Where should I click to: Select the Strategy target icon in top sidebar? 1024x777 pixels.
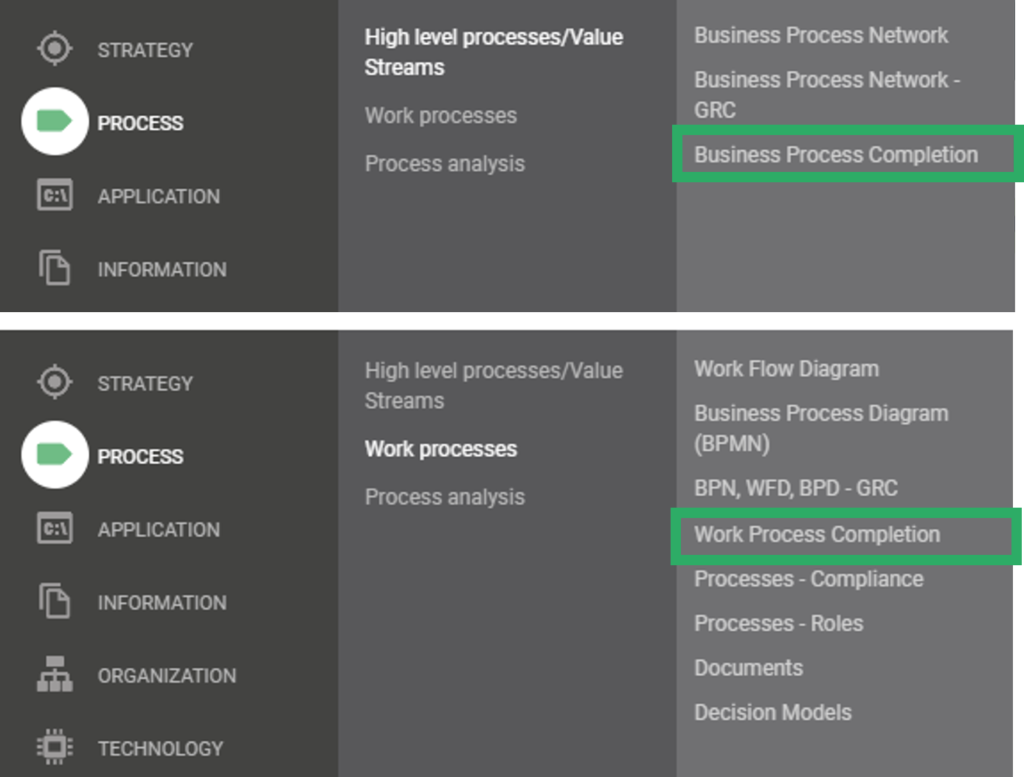click(53, 48)
